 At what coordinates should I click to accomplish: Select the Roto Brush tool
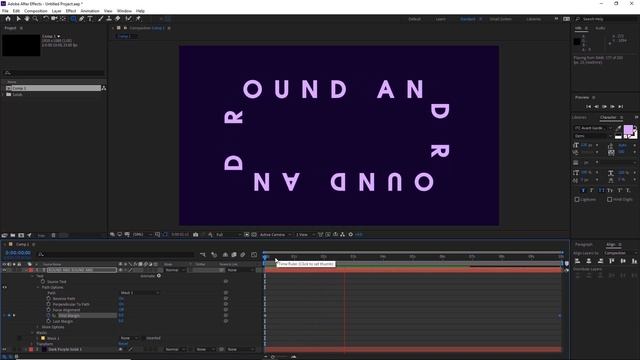(x=129, y=19)
